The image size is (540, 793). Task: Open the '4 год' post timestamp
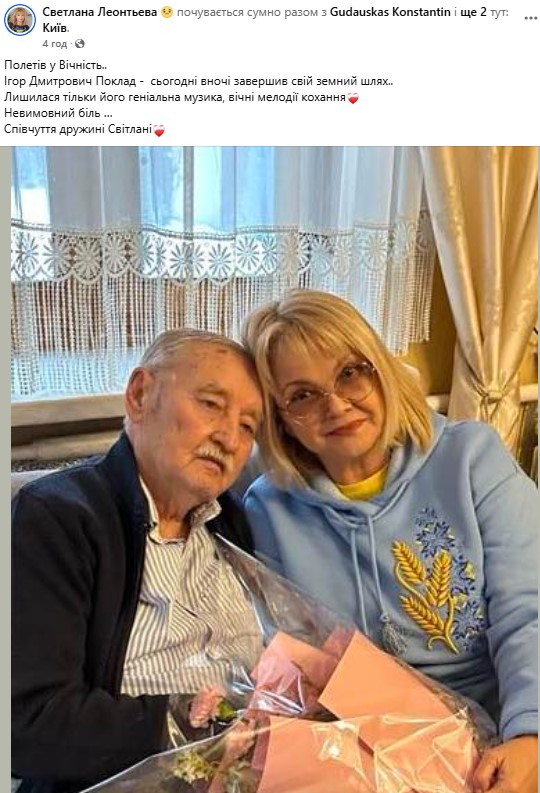tap(55, 44)
